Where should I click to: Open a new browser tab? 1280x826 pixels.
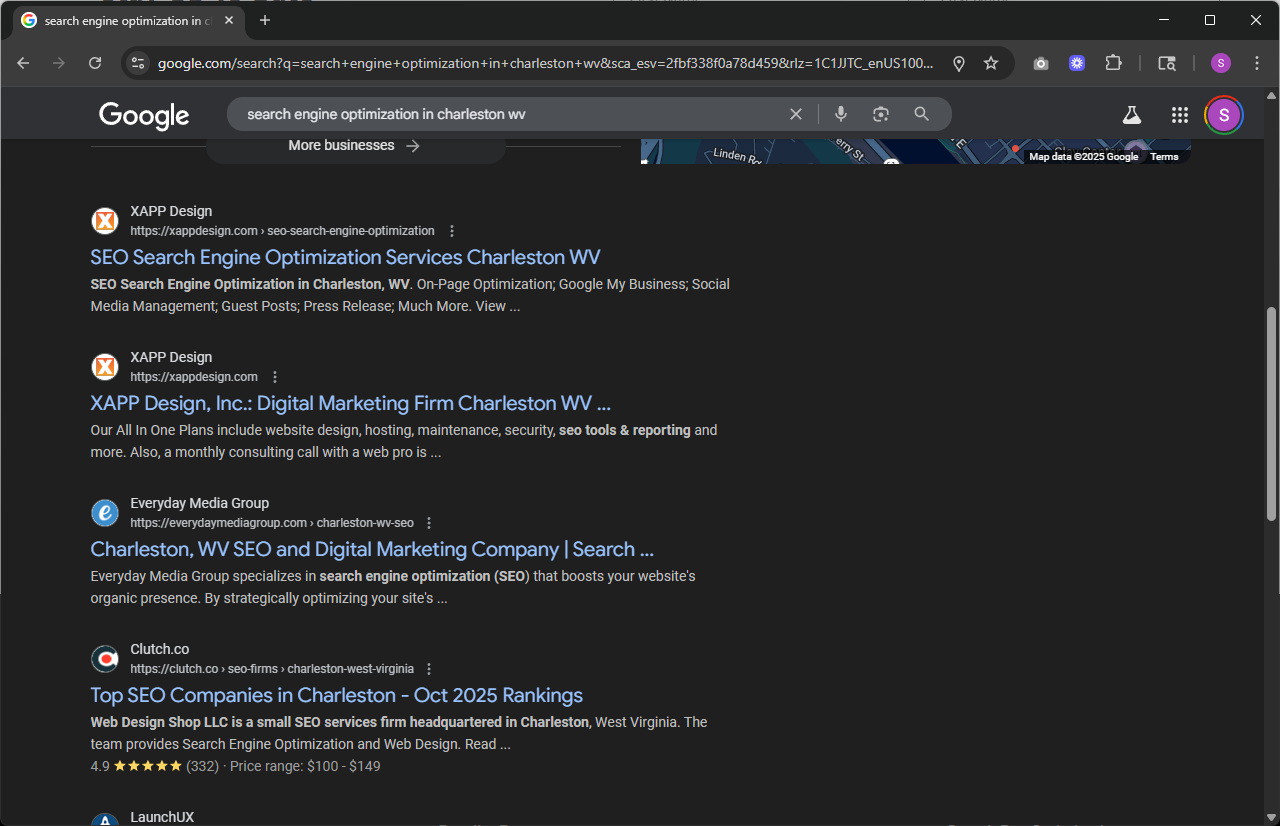265,20
